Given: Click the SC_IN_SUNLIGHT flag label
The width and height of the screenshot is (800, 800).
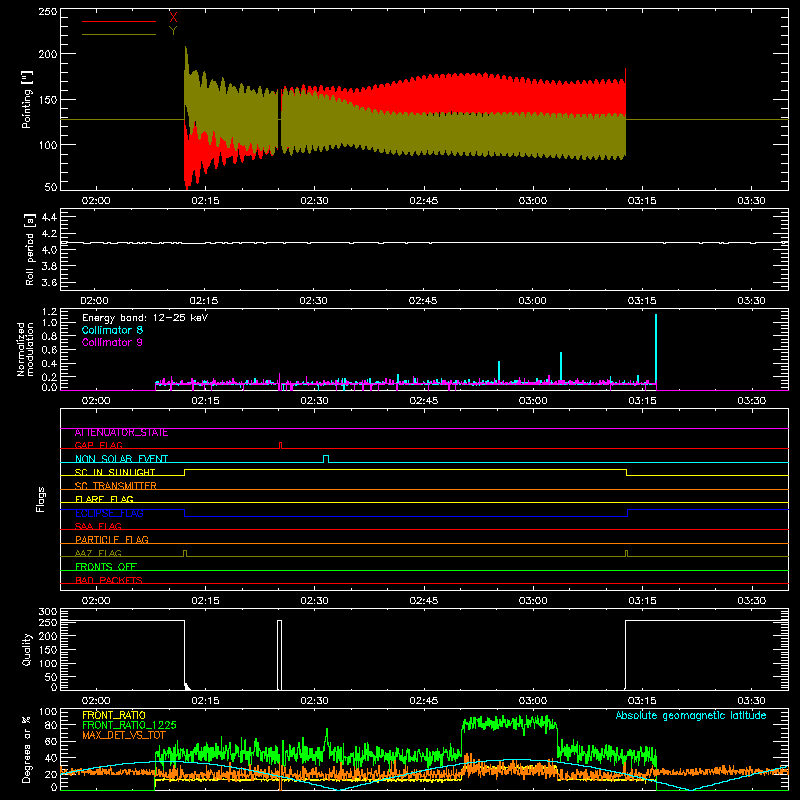Looking at the screenshot, I should 115,472.
